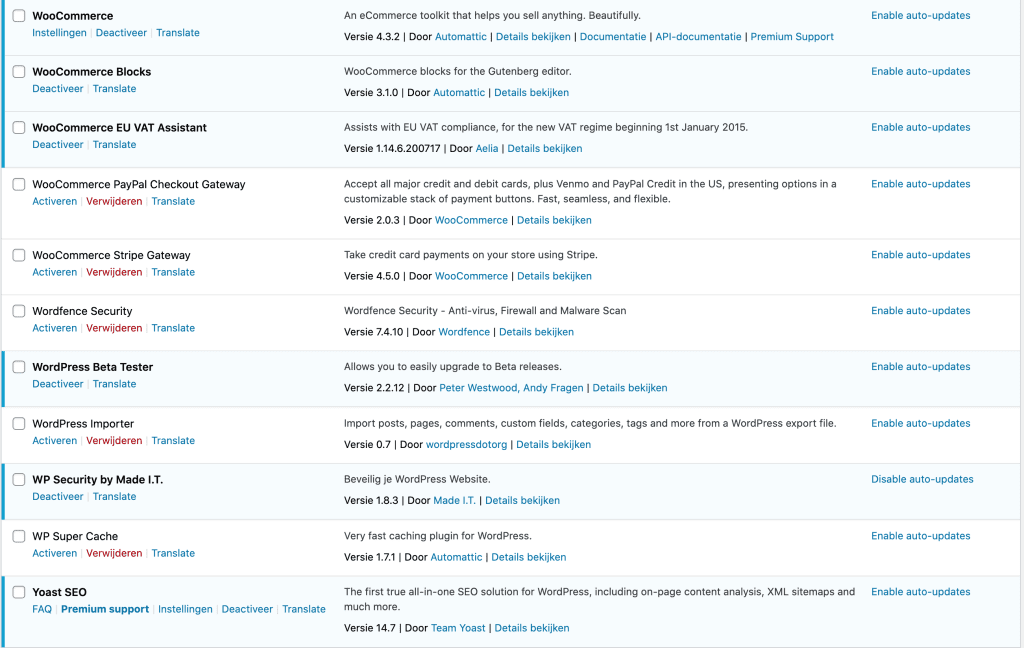Enable auto-updates for Wordfence Security
Screen dimensions: 1024x648
tap(920, 311)
